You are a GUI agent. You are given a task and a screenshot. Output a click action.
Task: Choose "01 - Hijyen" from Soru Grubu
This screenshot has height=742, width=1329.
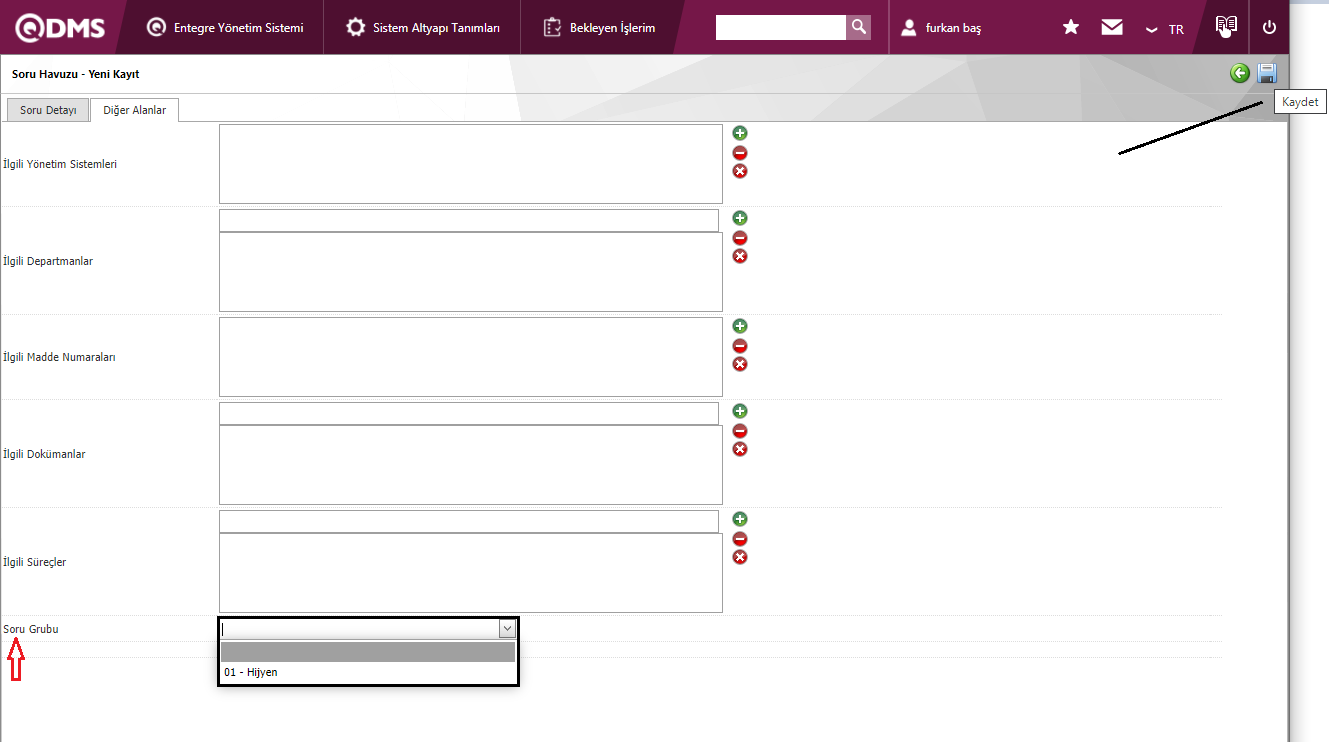(368, 672)
